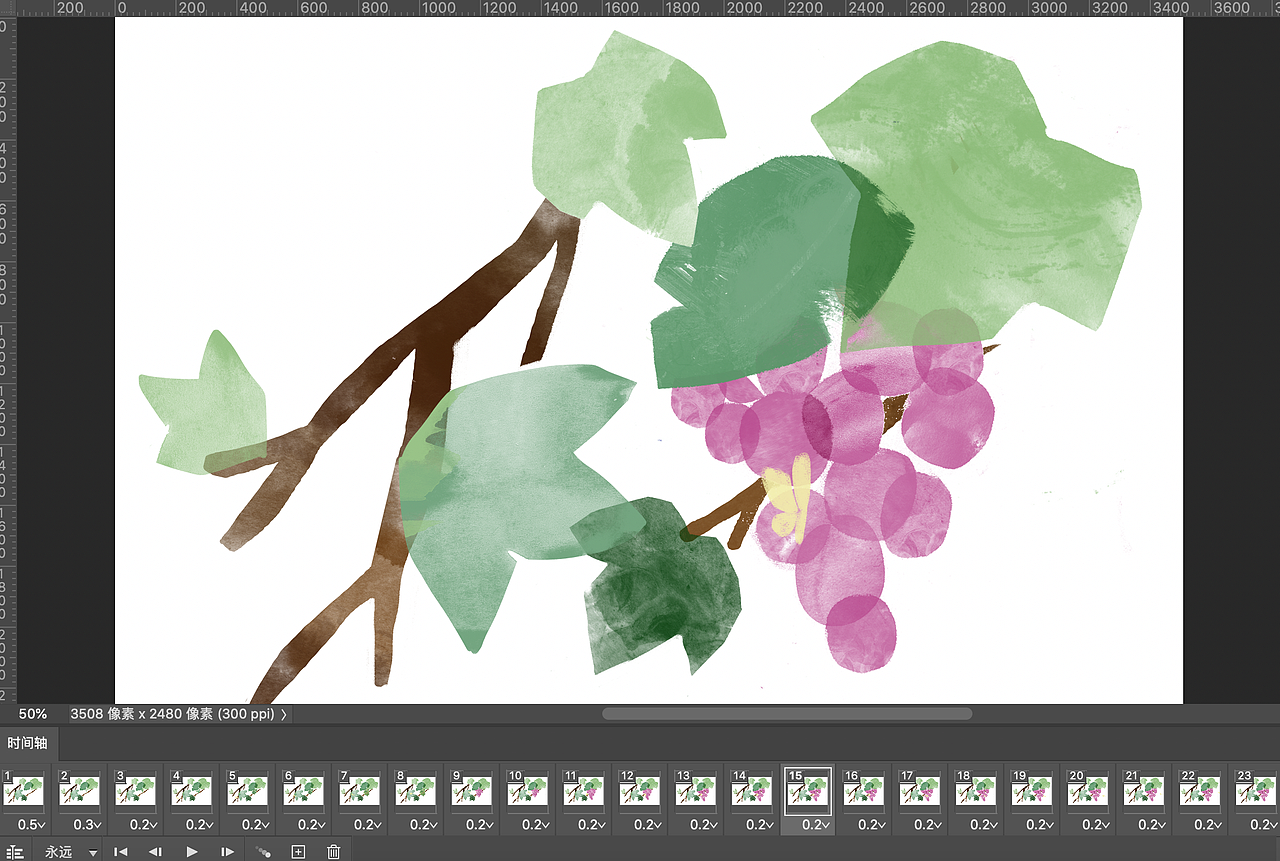The height and width of the screenshot is (861, 1280).
Task: Go to previous frame
Action: click(x=155, y=852)
